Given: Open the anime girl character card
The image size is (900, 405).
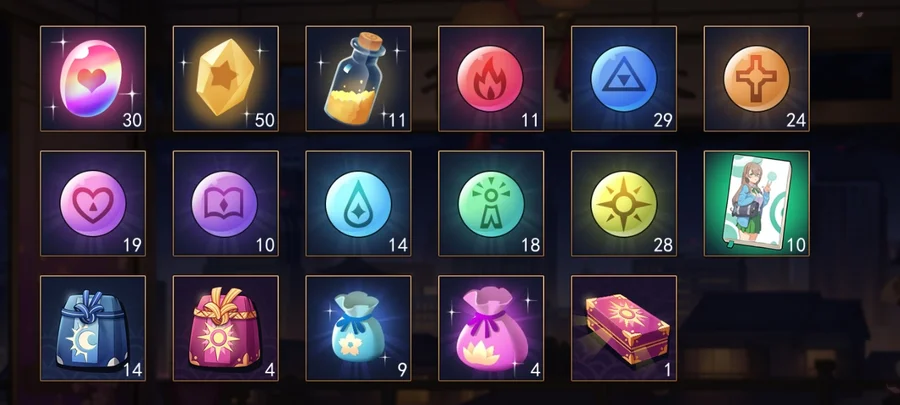Looking at the screenshot, I should (x=757, y=204).
